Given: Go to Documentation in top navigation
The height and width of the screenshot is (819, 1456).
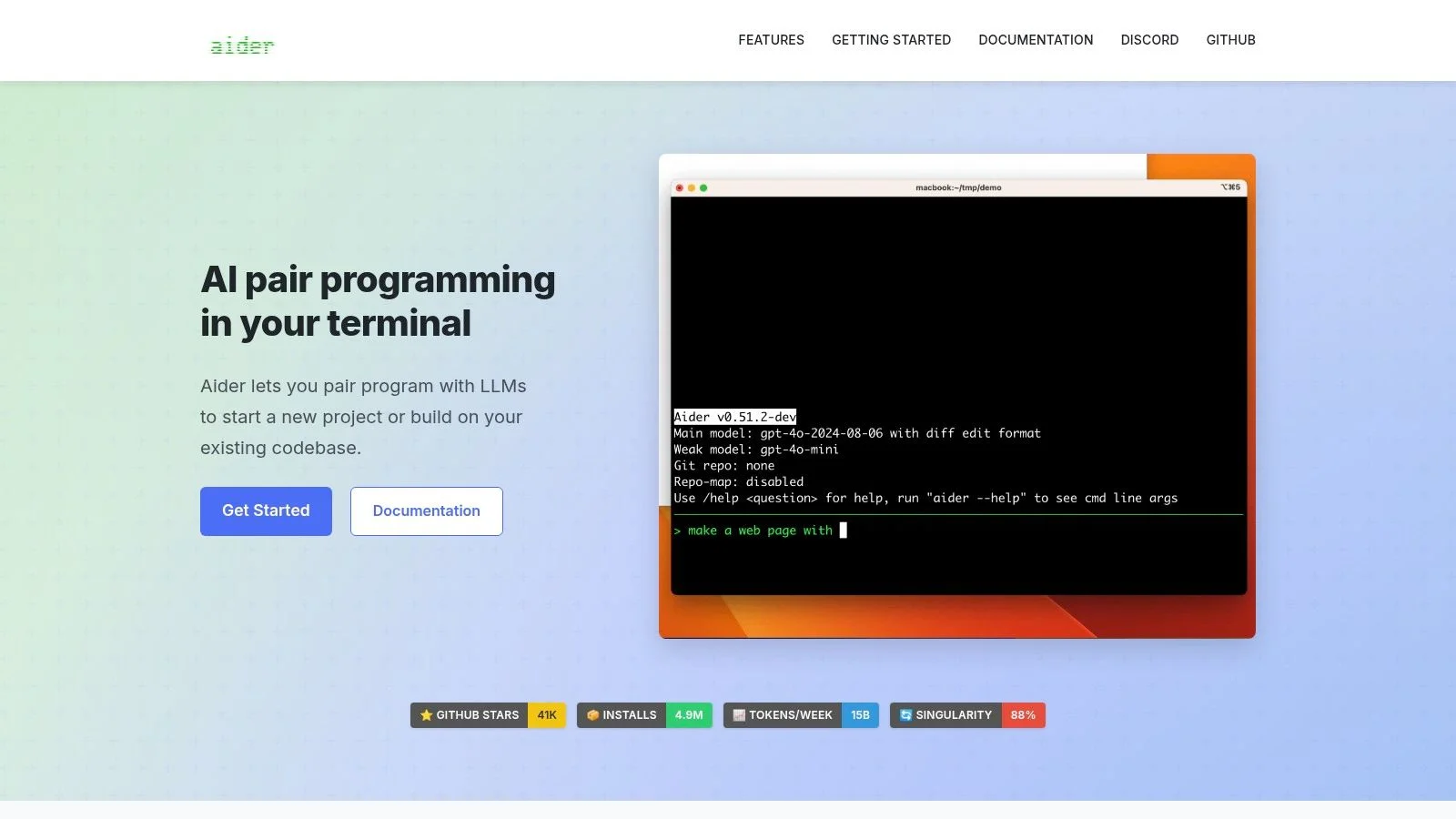Looking at the screenshot, I should click(x=1036, y=40).
